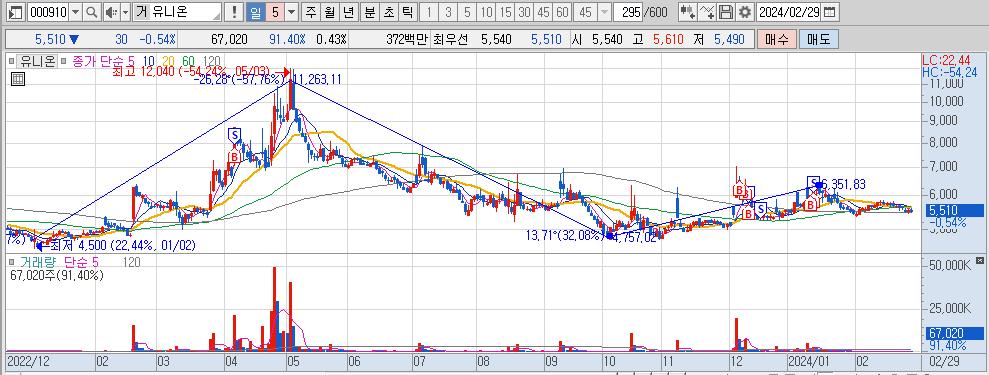Click the small marker on the volume pane's right edge
This screenshot has width=989, height=375.
pos(979,260)
